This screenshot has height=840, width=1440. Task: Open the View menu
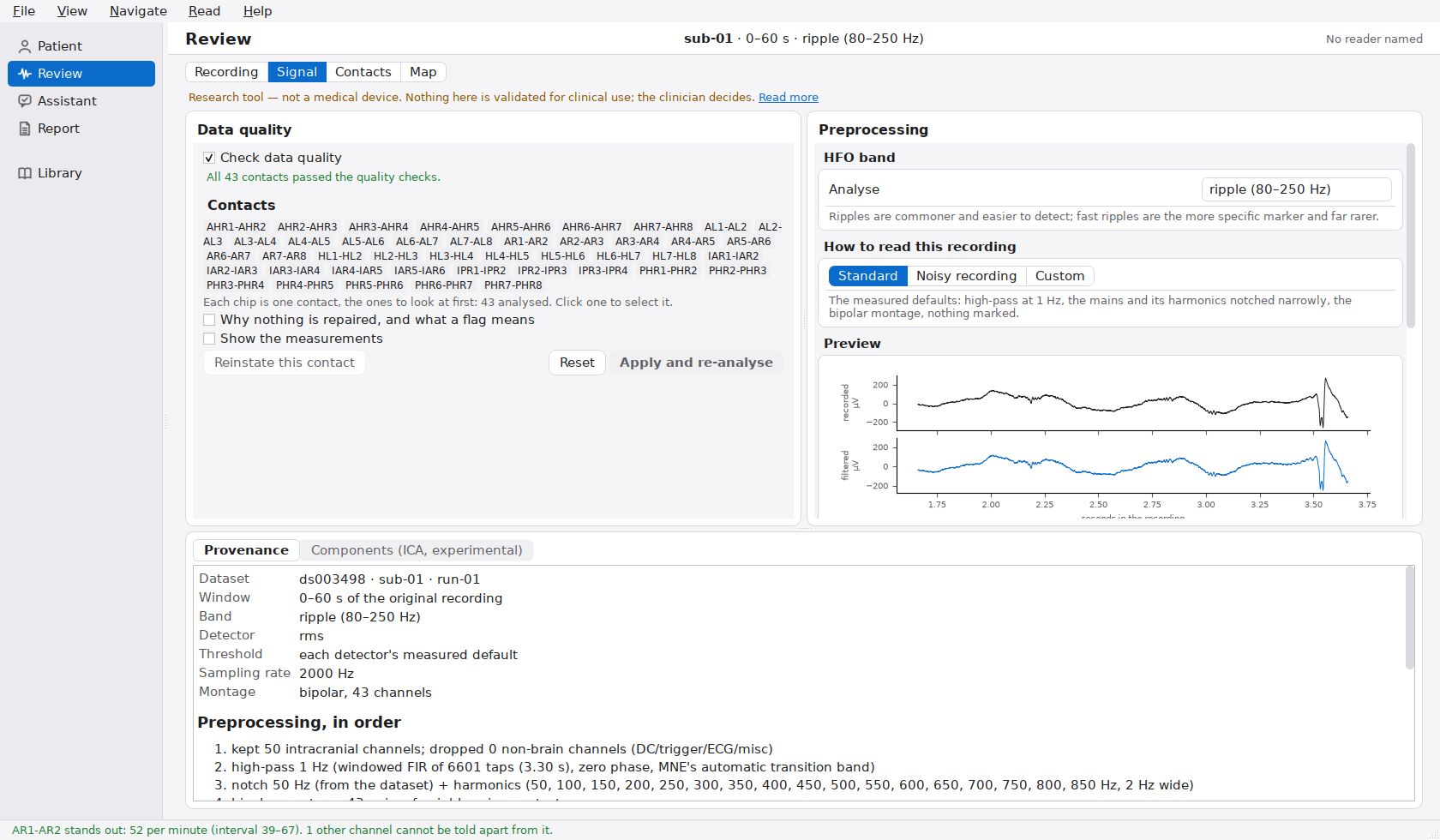point(72,11)
